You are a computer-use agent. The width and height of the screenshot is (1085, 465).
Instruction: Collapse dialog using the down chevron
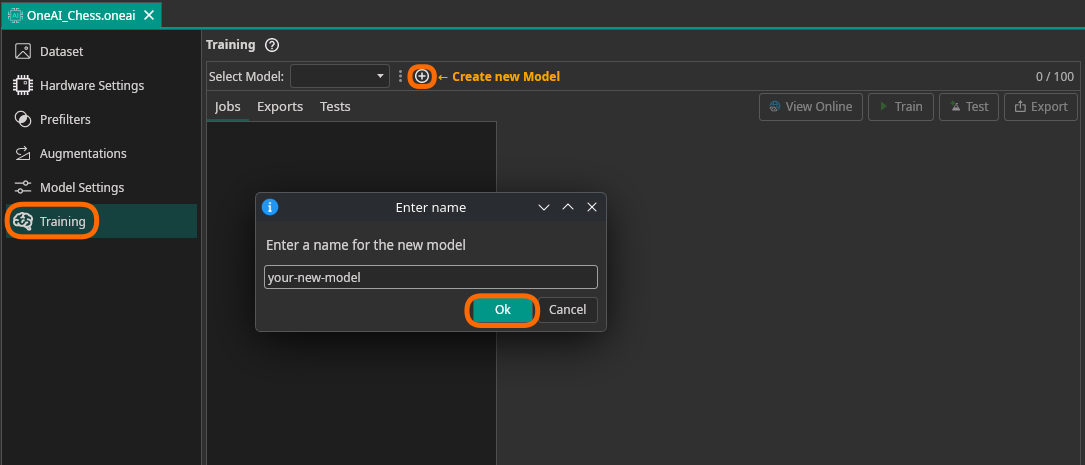tap(544, 207)
